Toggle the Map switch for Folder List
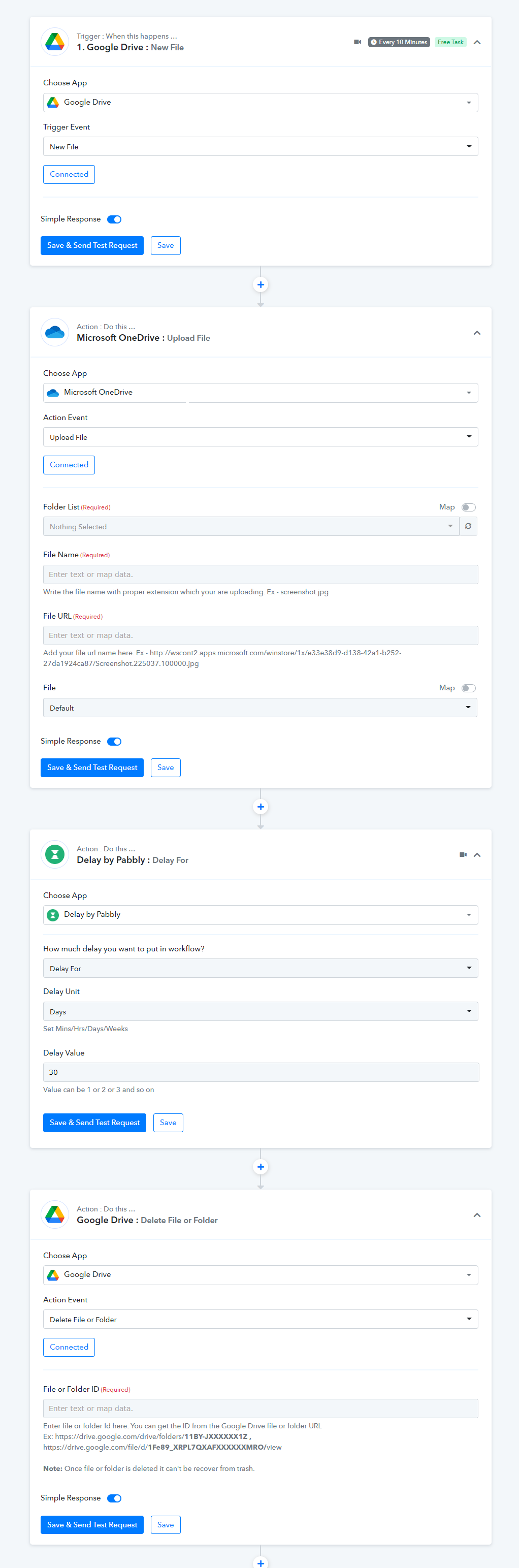519x1568 pixels. coord(469,507)
